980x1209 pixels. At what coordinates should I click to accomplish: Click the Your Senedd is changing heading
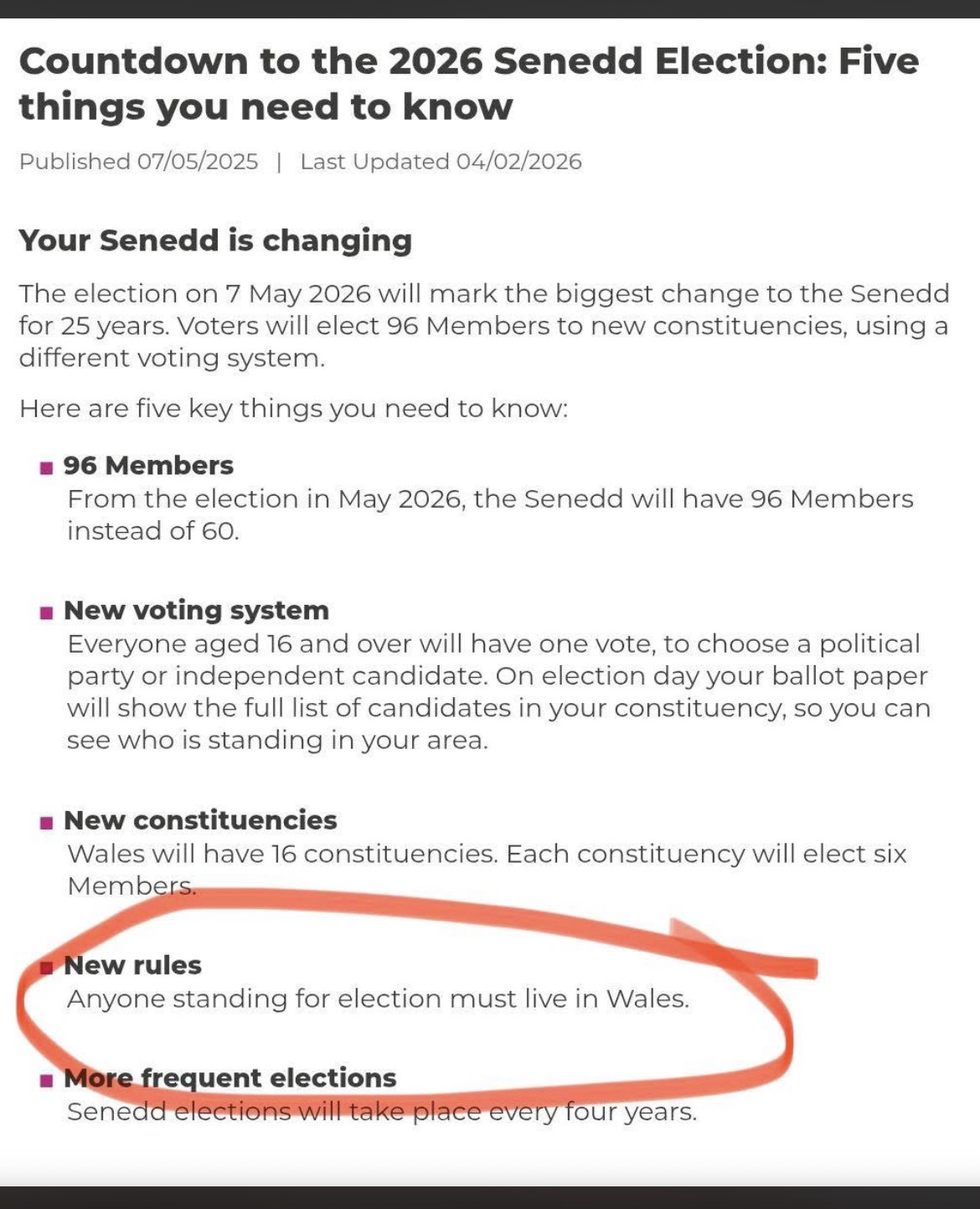click(x=215, y=240)
